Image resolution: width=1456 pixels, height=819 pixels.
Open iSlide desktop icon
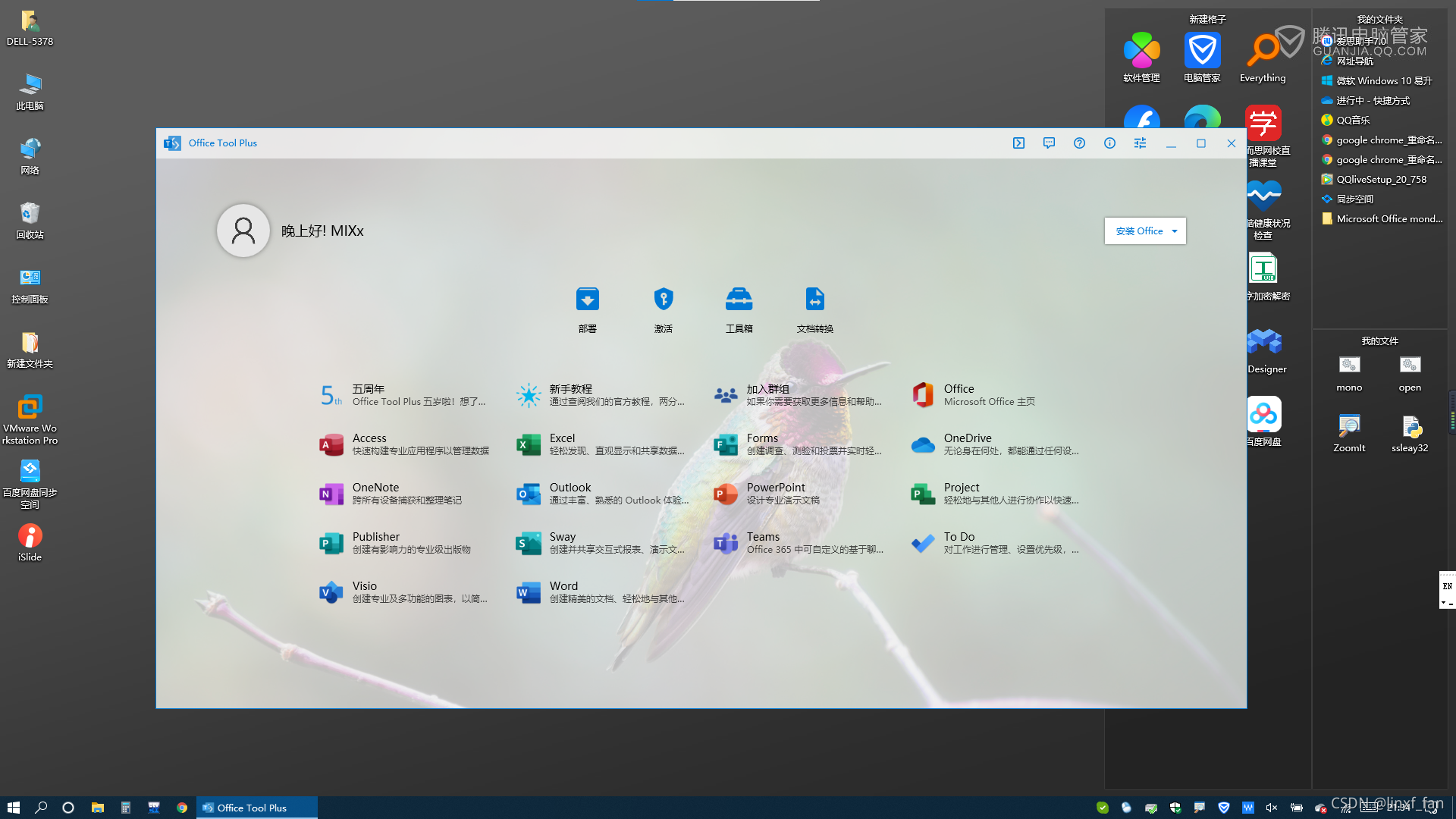pyautogui.click(x=30, y=542)
